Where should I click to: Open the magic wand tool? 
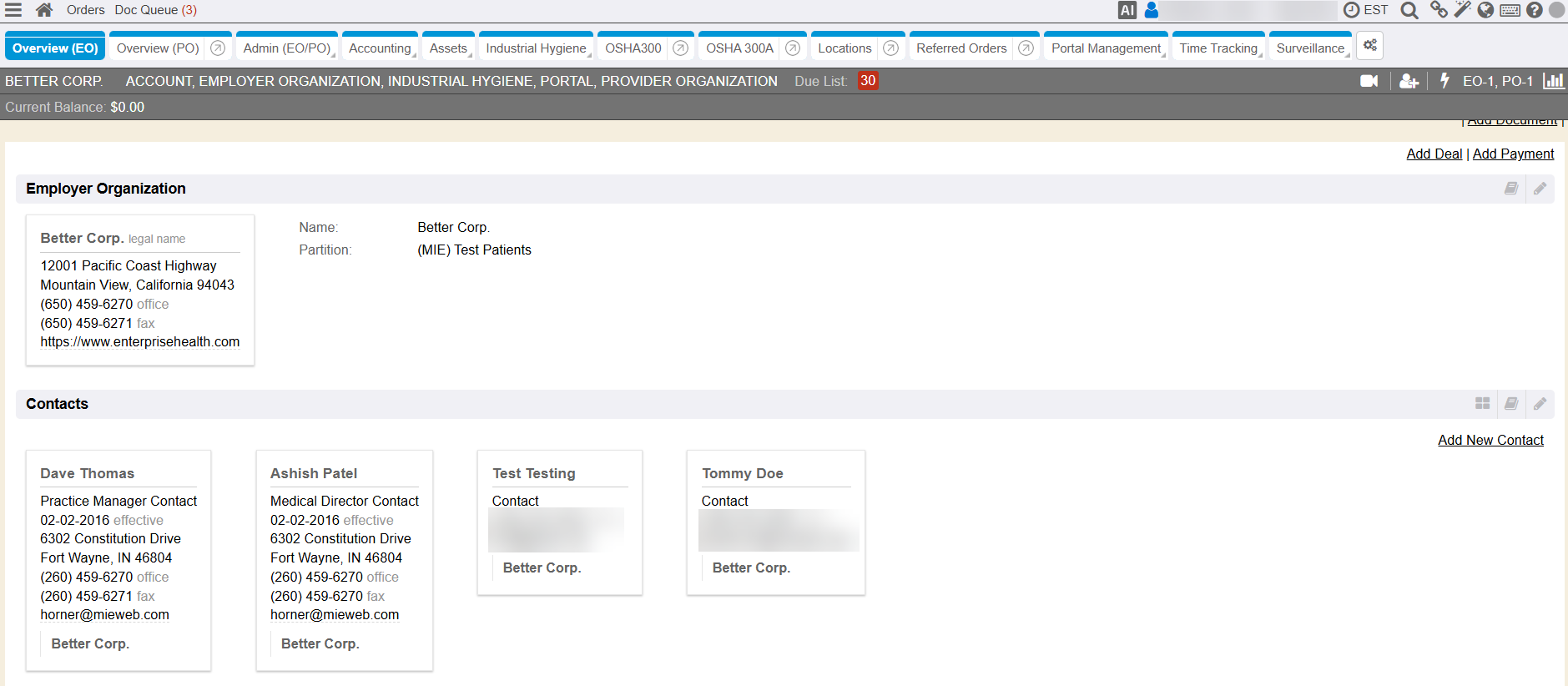[x=1462, y=10]
